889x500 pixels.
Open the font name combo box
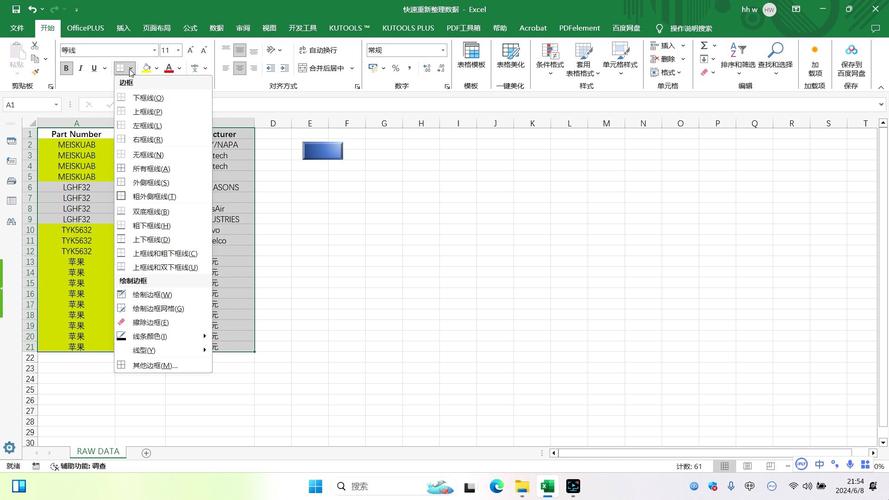click(x=109, y=50)
